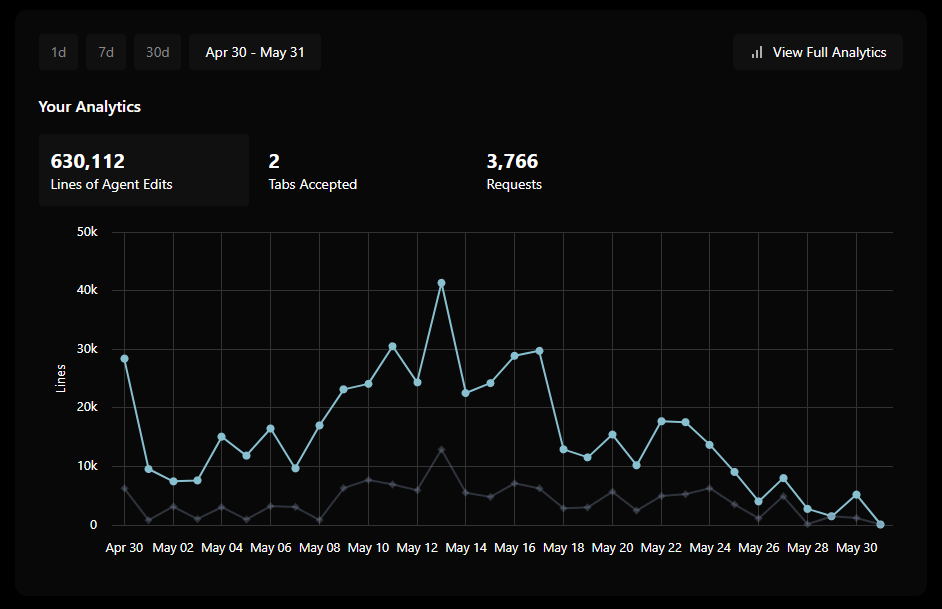The width and height of the screenshot is (942, 609).
Task: Select the 1d time range
Action: point(58,52)
